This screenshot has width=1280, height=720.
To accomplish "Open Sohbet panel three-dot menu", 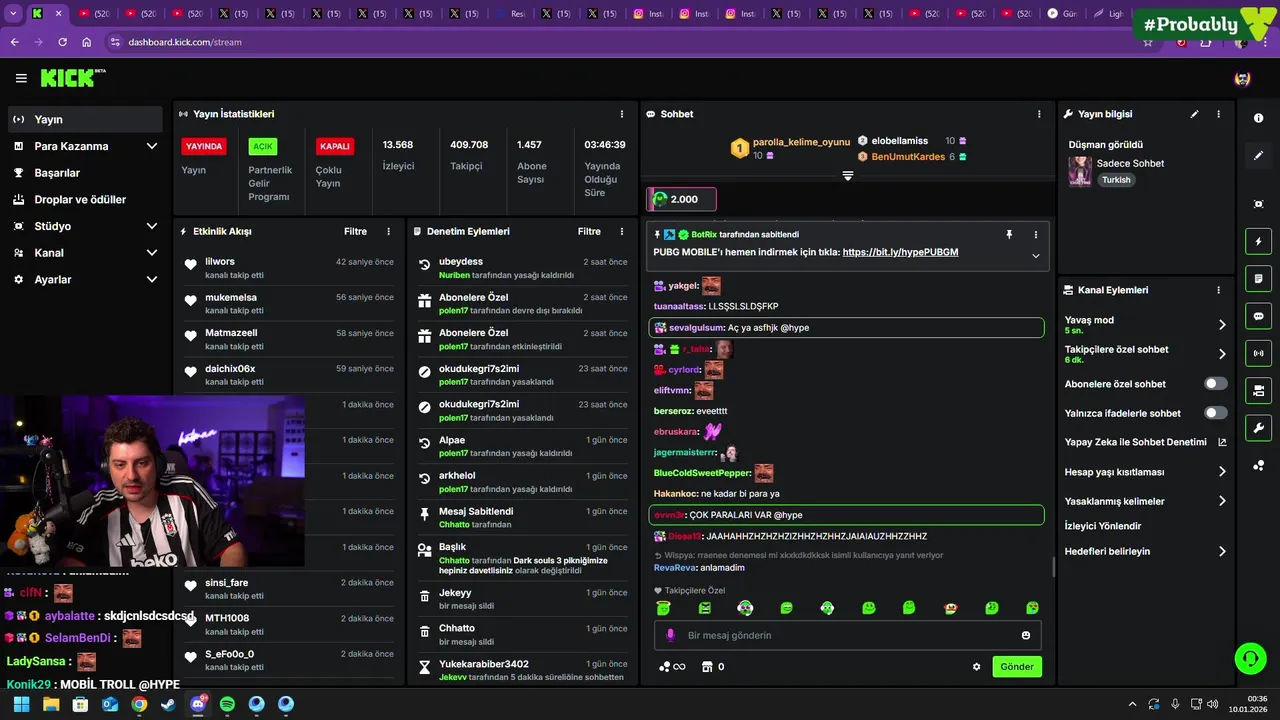I will (1039, 114).
